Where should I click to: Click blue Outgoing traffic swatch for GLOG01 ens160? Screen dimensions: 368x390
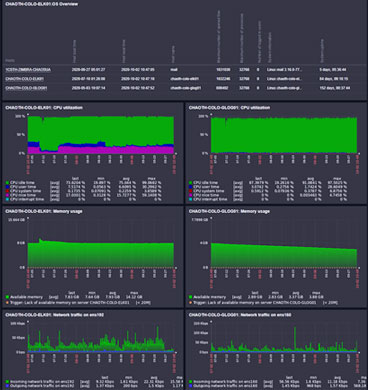(191, 386)
